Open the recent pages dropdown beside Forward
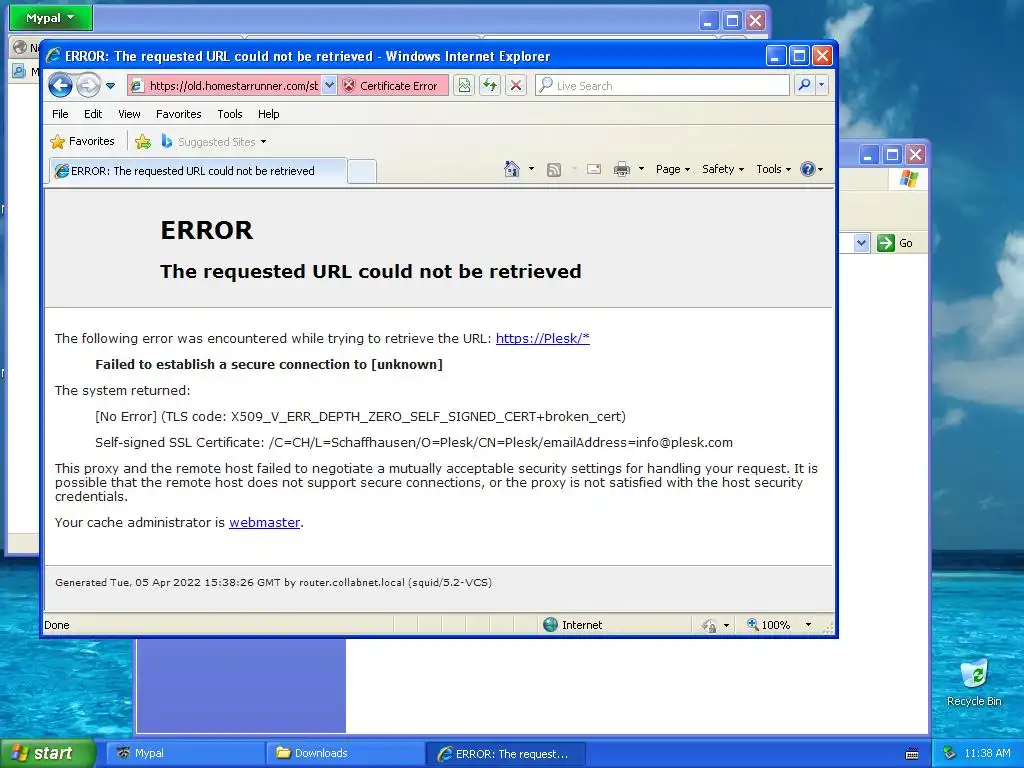This screenshot has height=768, width=1024. click(x=110, y=86)
